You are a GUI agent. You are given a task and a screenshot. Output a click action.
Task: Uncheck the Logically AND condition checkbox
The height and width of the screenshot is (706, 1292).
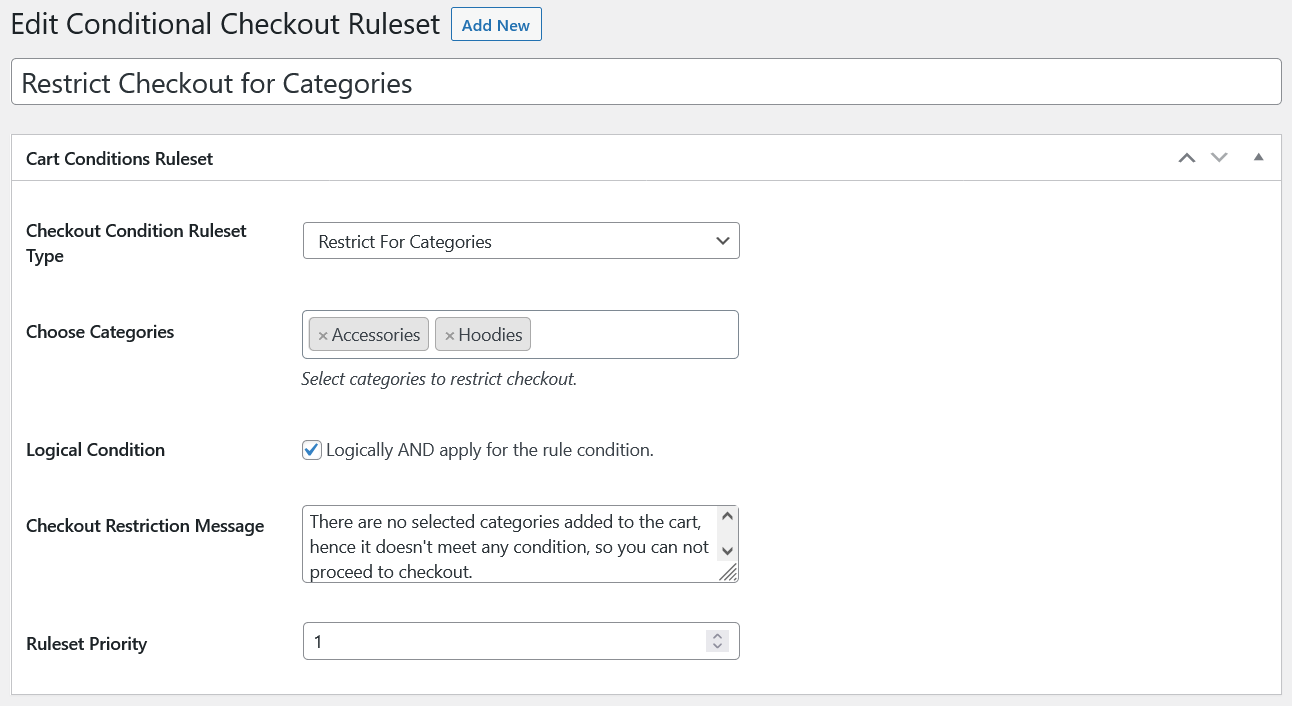[311, 450]
